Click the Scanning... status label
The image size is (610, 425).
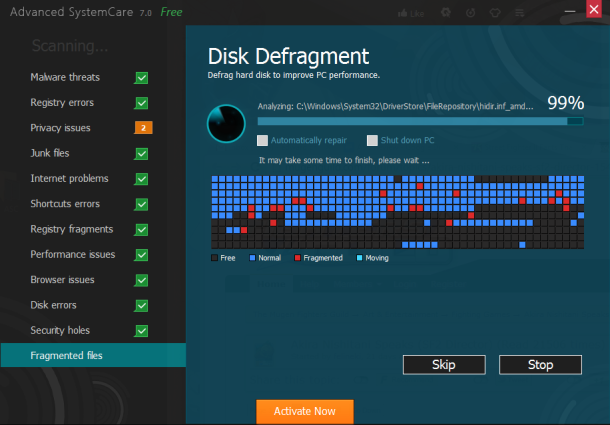click(70, 46)
